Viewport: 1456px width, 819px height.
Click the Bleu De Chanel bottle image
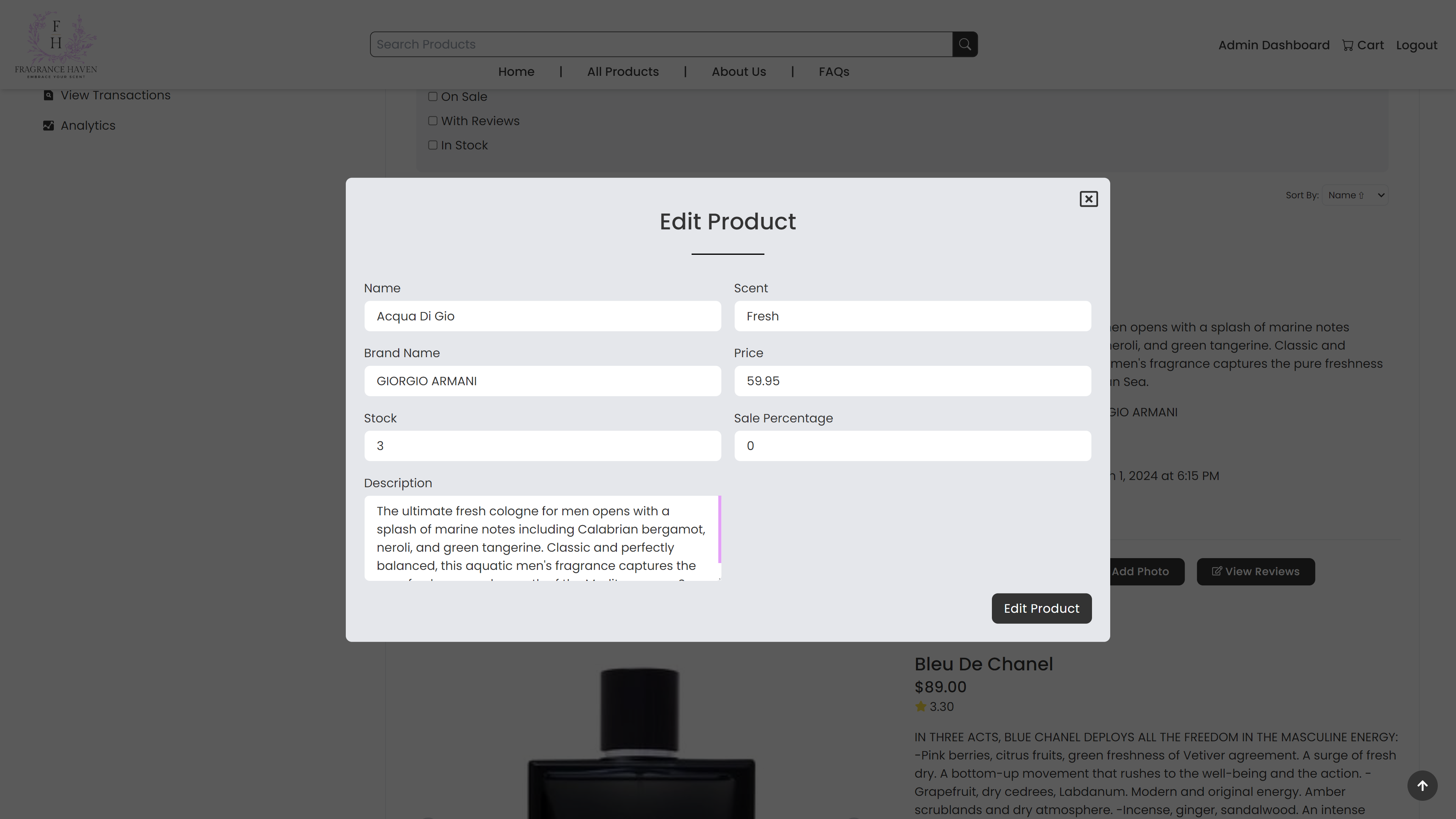click(x=641, y=743)
